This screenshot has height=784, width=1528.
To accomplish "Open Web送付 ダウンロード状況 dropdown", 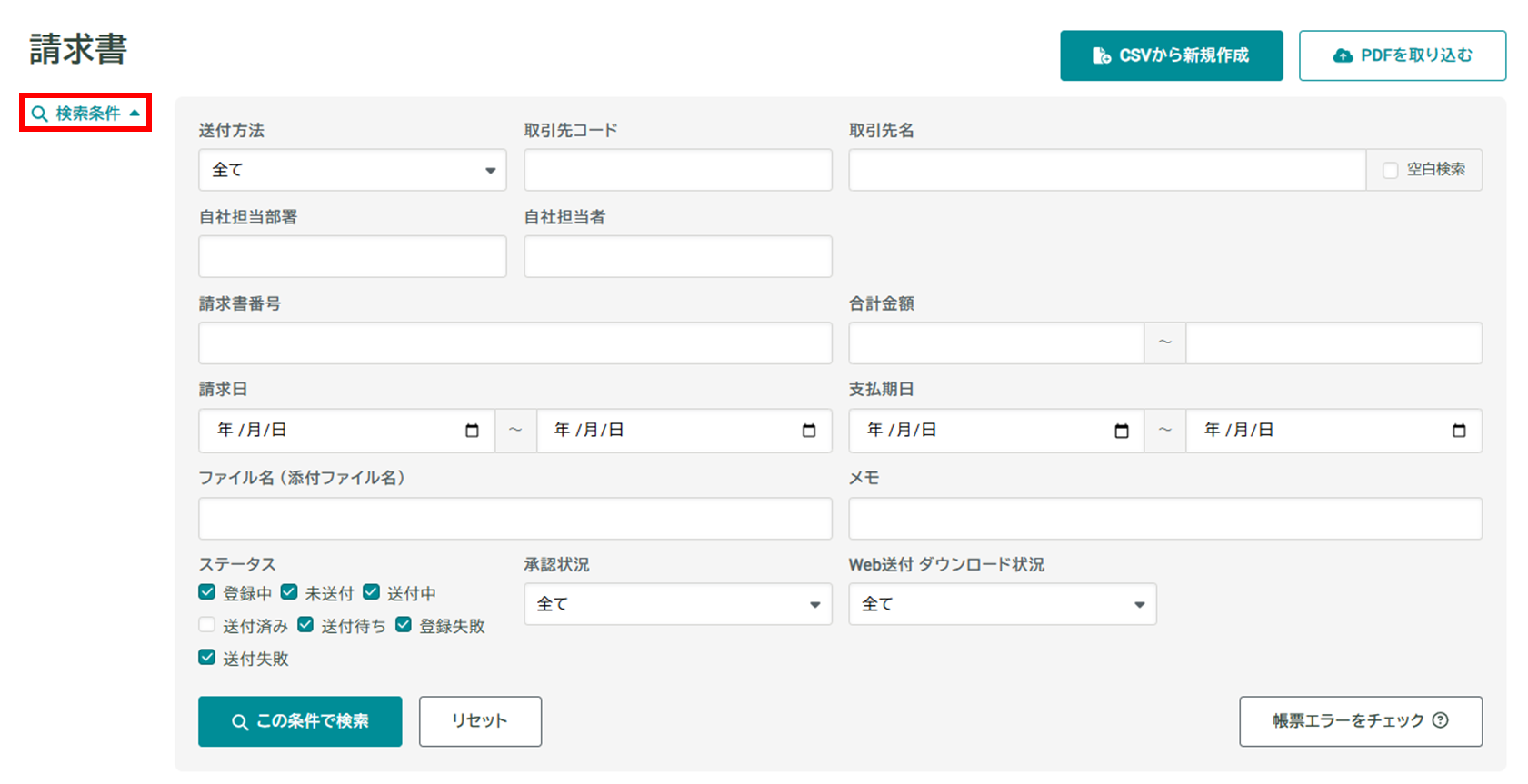I will 1002,604.
